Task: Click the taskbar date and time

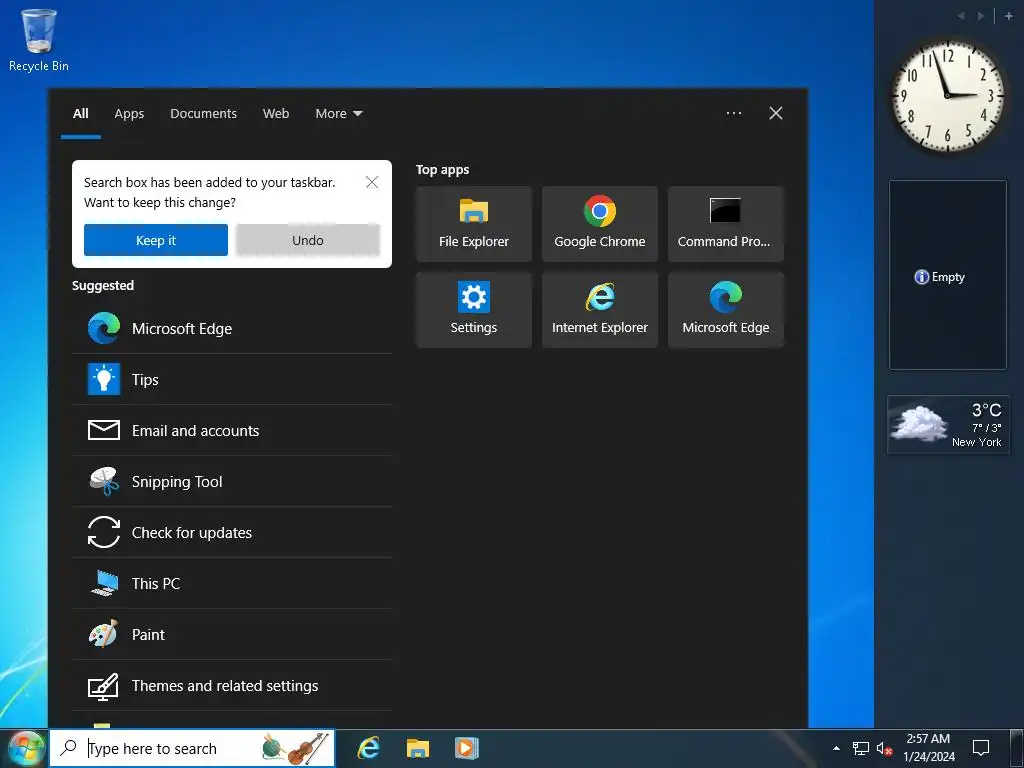Action: pos(929,748)
